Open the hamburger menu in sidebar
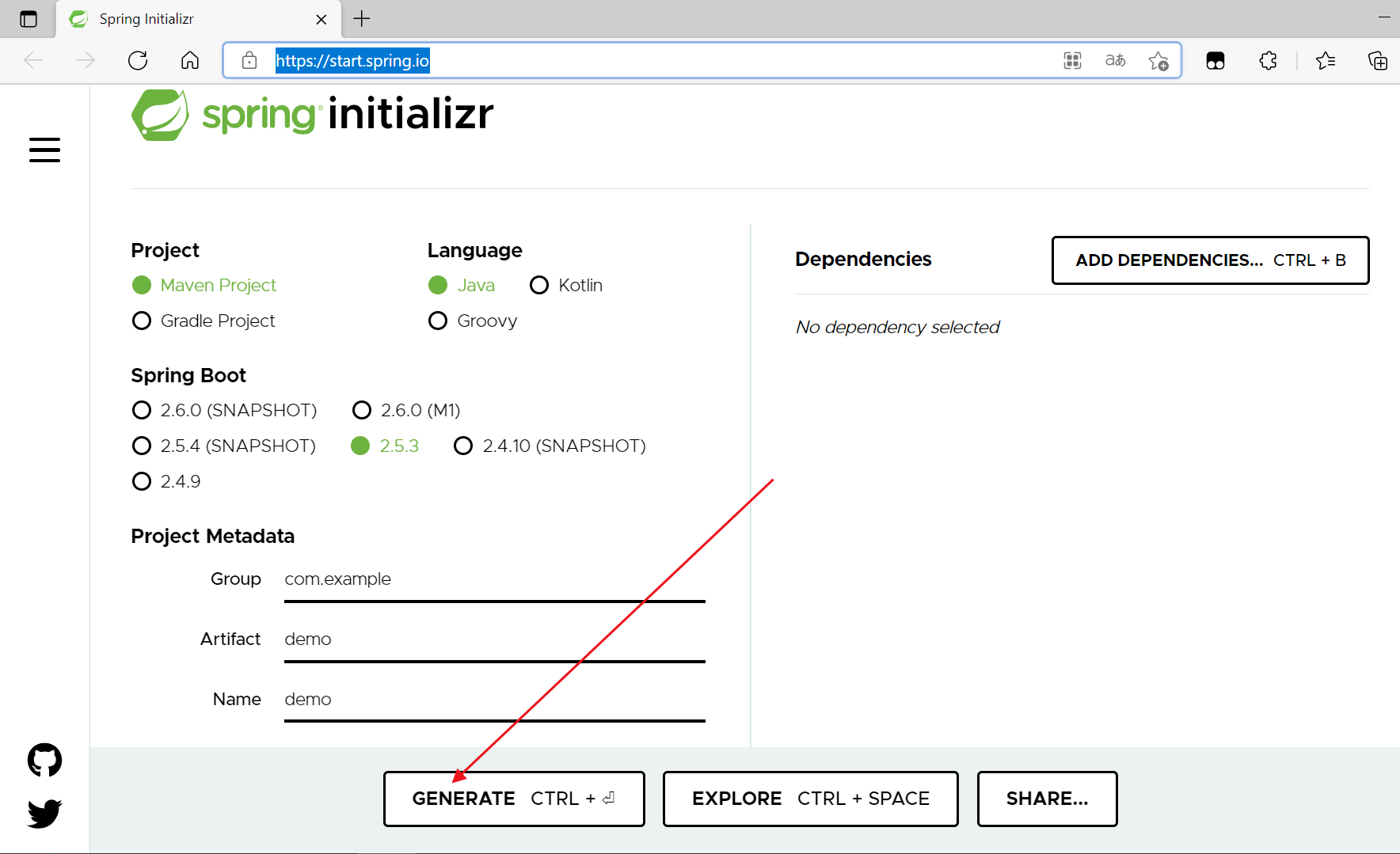The width and height of the screenshot is (1400, 854). pos(44,150)
